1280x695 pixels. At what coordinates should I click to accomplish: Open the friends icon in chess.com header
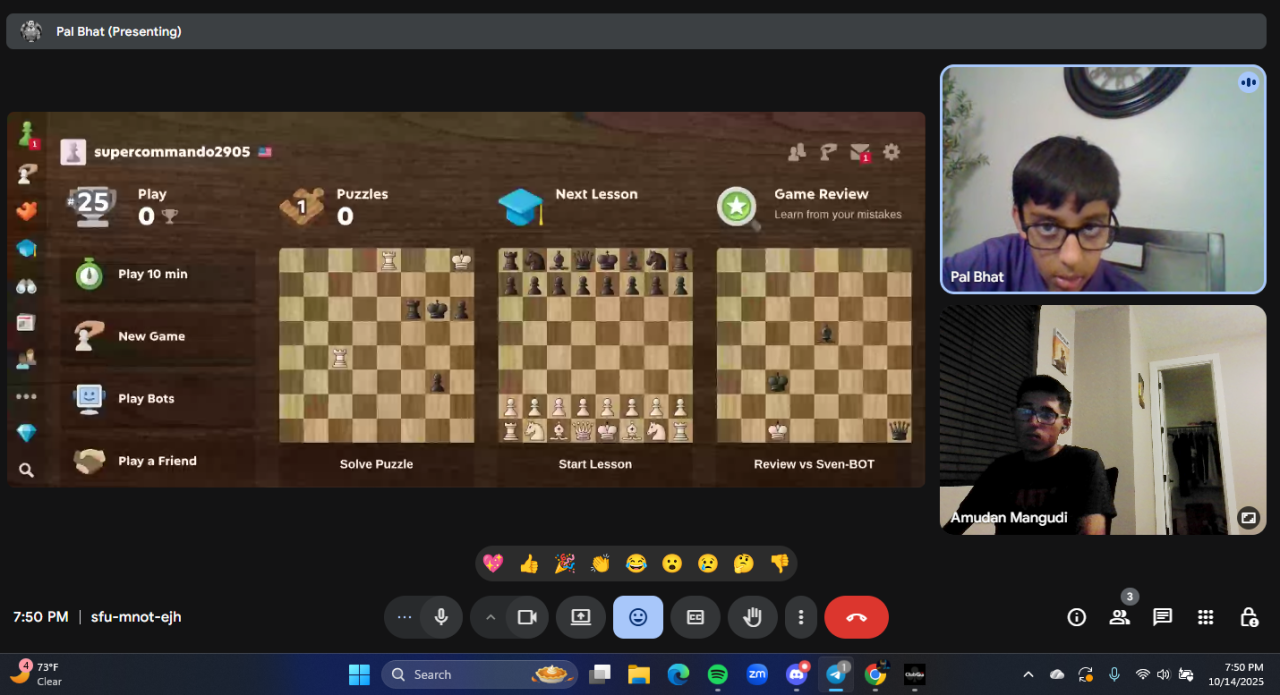click(x=797, y=152)
